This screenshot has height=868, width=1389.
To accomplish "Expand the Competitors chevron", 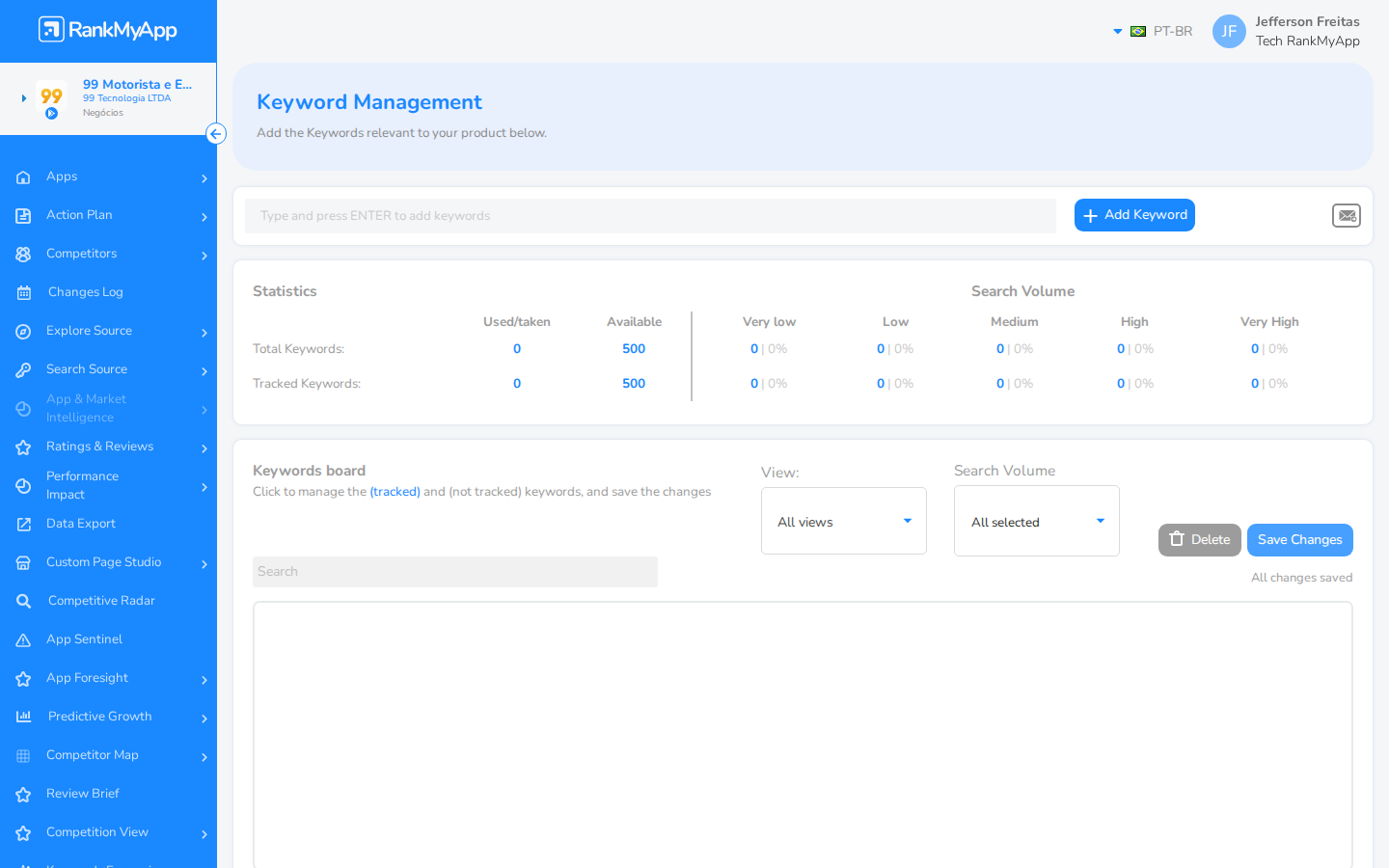I will [204, 256].
